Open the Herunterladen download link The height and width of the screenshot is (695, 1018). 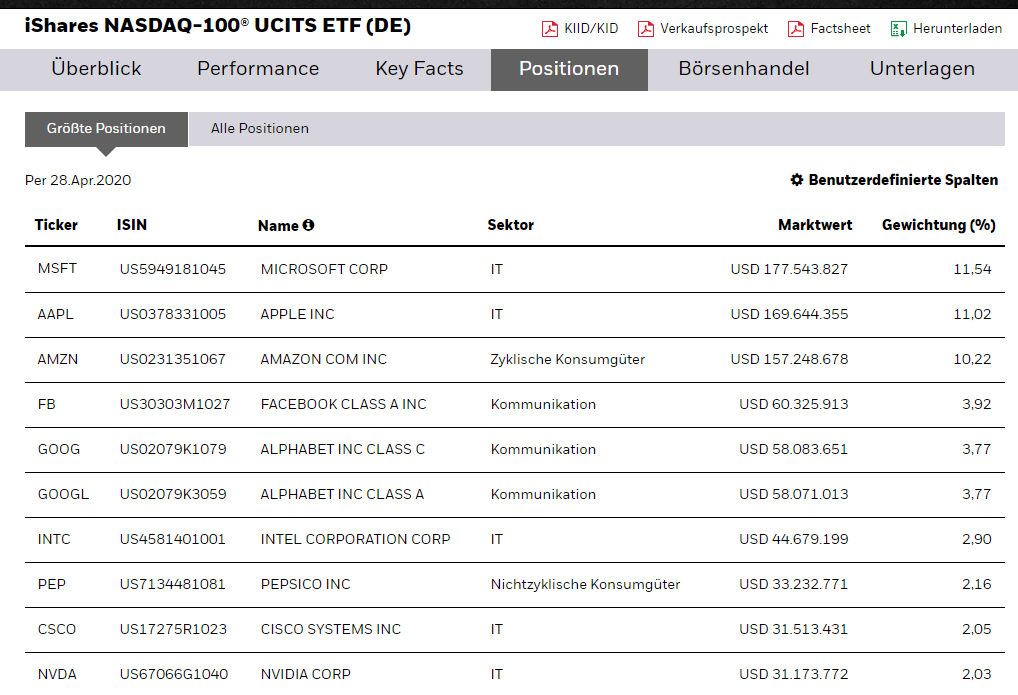pyautogui.click(x=957, y=29)
